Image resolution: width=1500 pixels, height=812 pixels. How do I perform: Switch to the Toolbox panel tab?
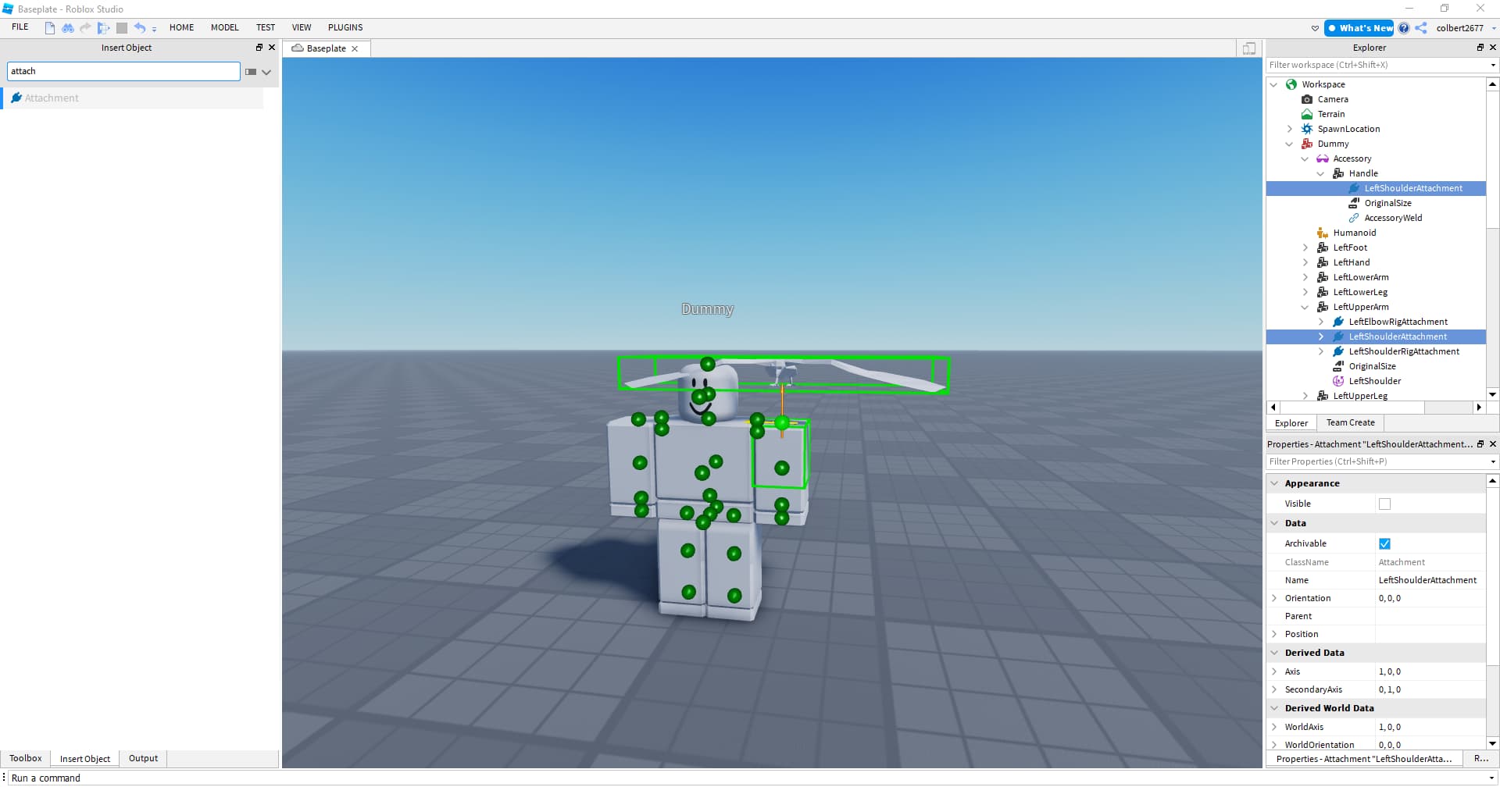click(26, 758)
